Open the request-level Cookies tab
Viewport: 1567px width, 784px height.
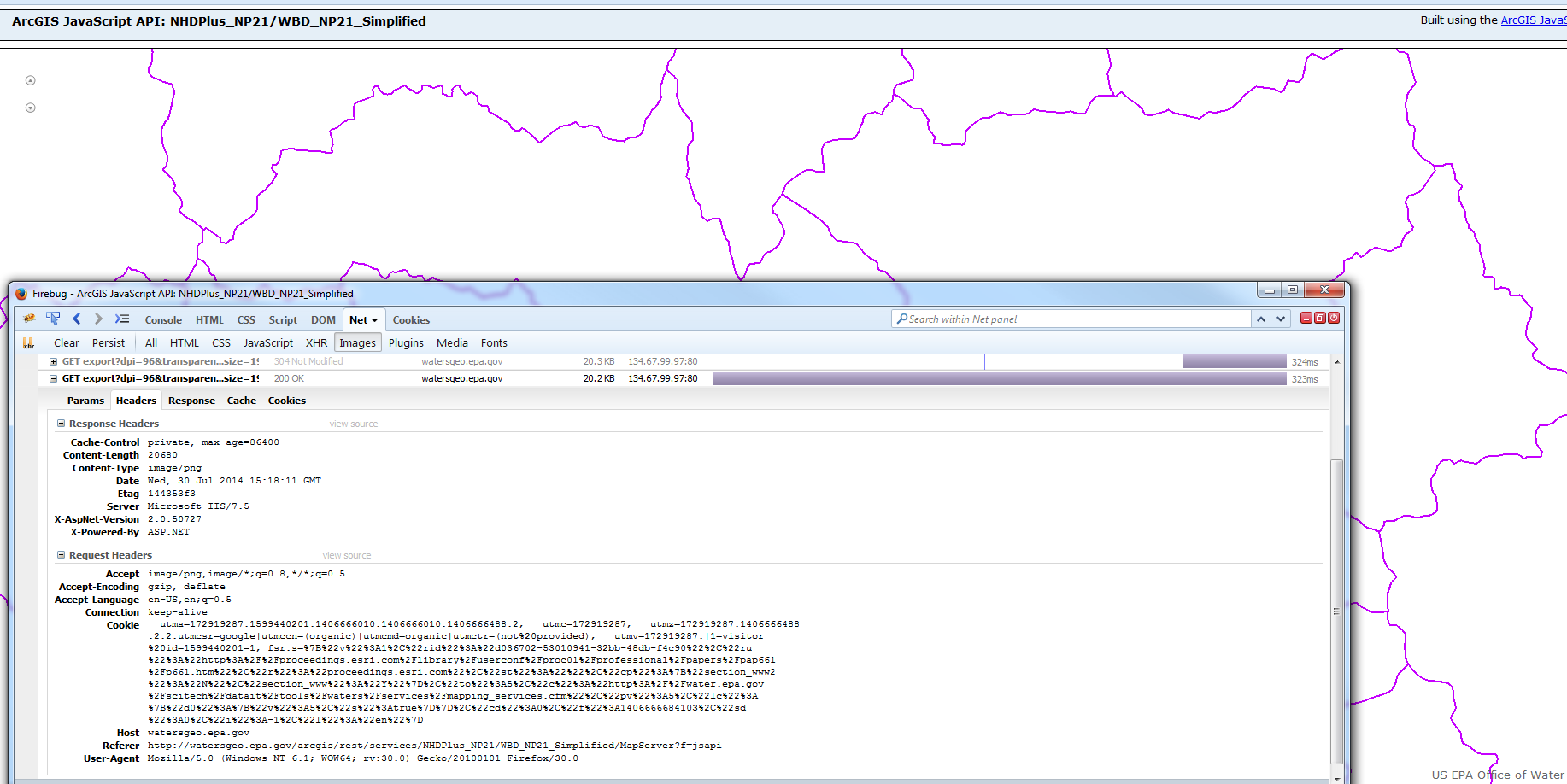pos(287,401)
